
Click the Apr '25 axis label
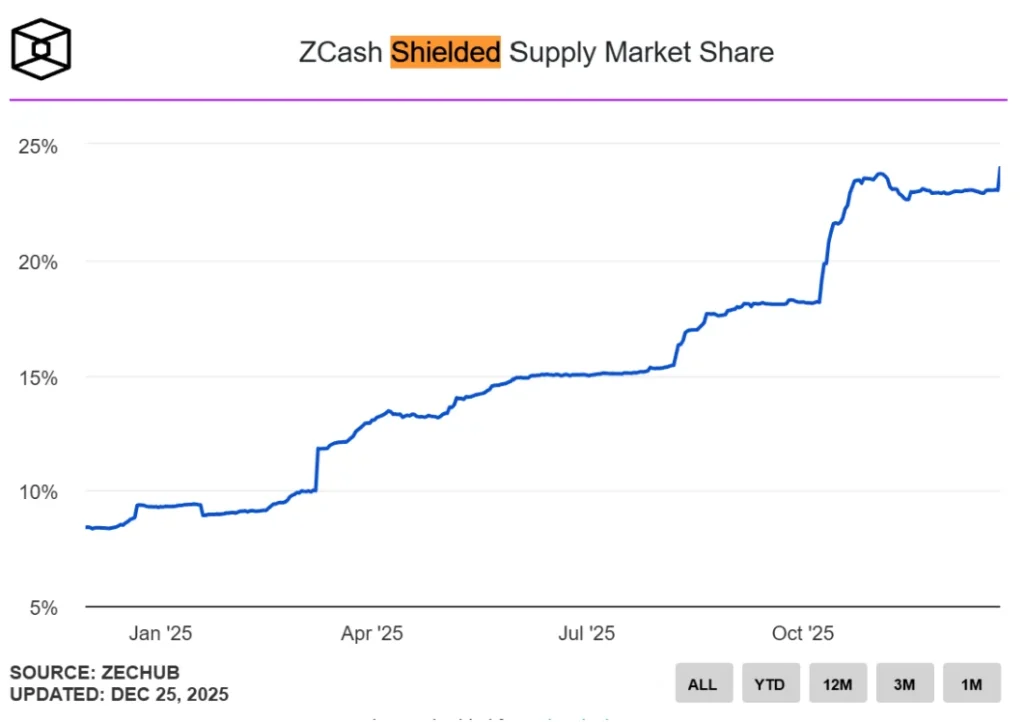[372, 633]
